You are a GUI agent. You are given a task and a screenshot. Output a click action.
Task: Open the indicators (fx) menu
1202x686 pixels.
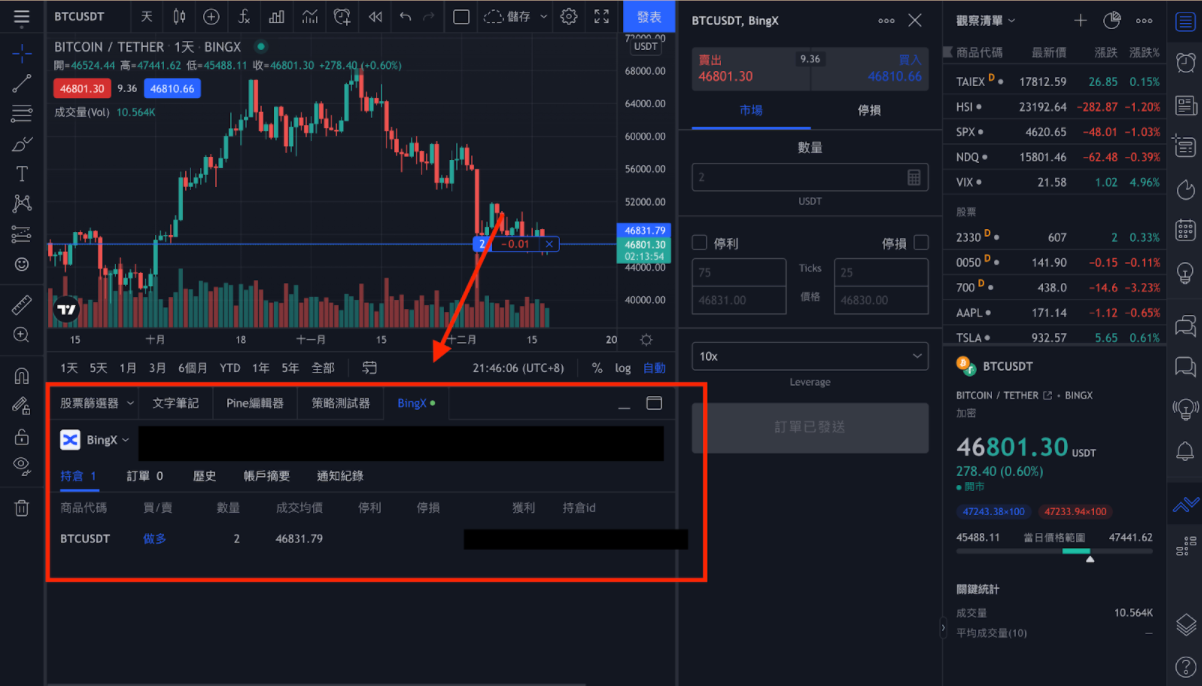point(244,17)
